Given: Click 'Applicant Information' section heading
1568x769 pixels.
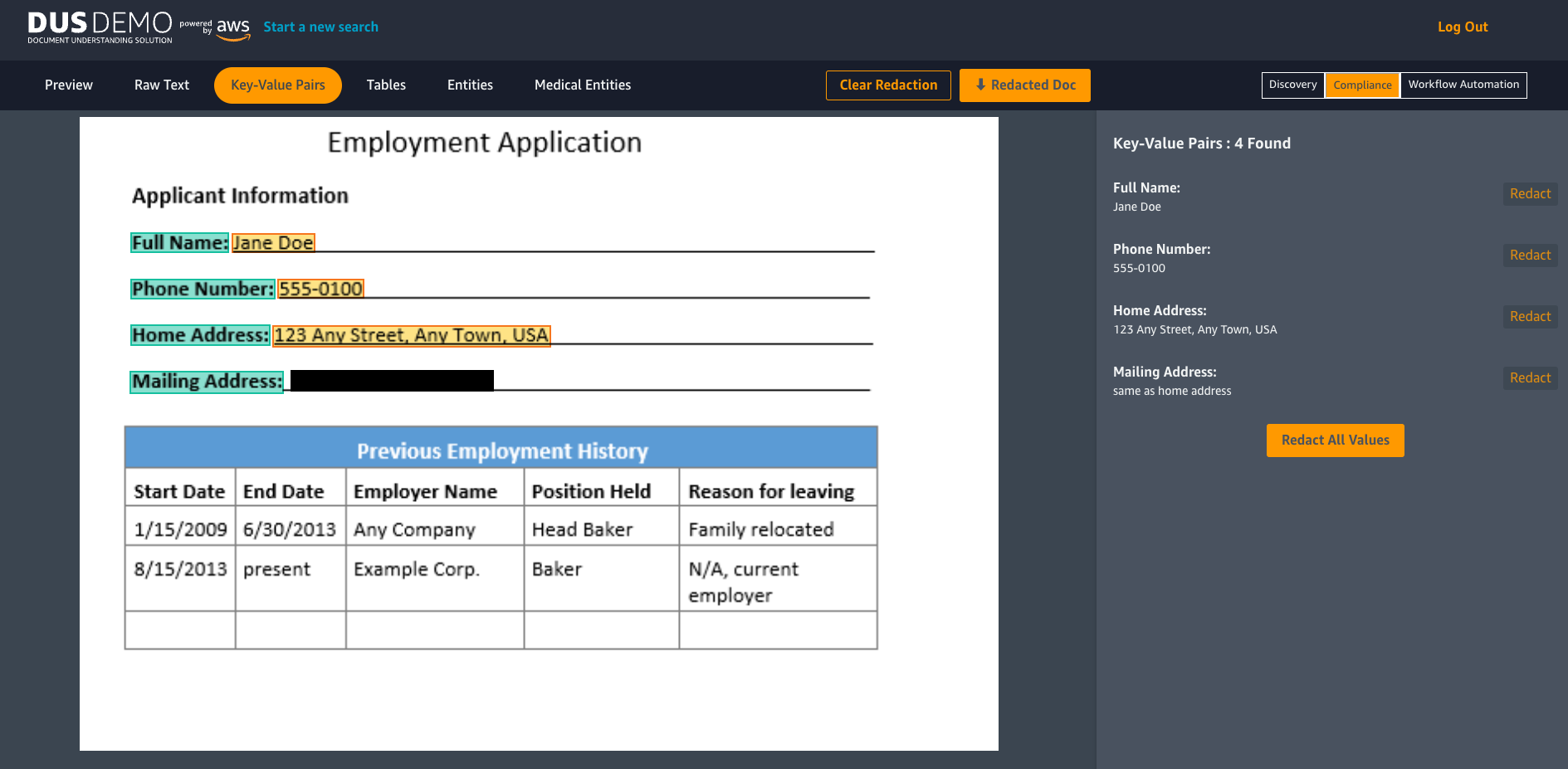Looking at the screenshot, I should [x=240, y=196].
